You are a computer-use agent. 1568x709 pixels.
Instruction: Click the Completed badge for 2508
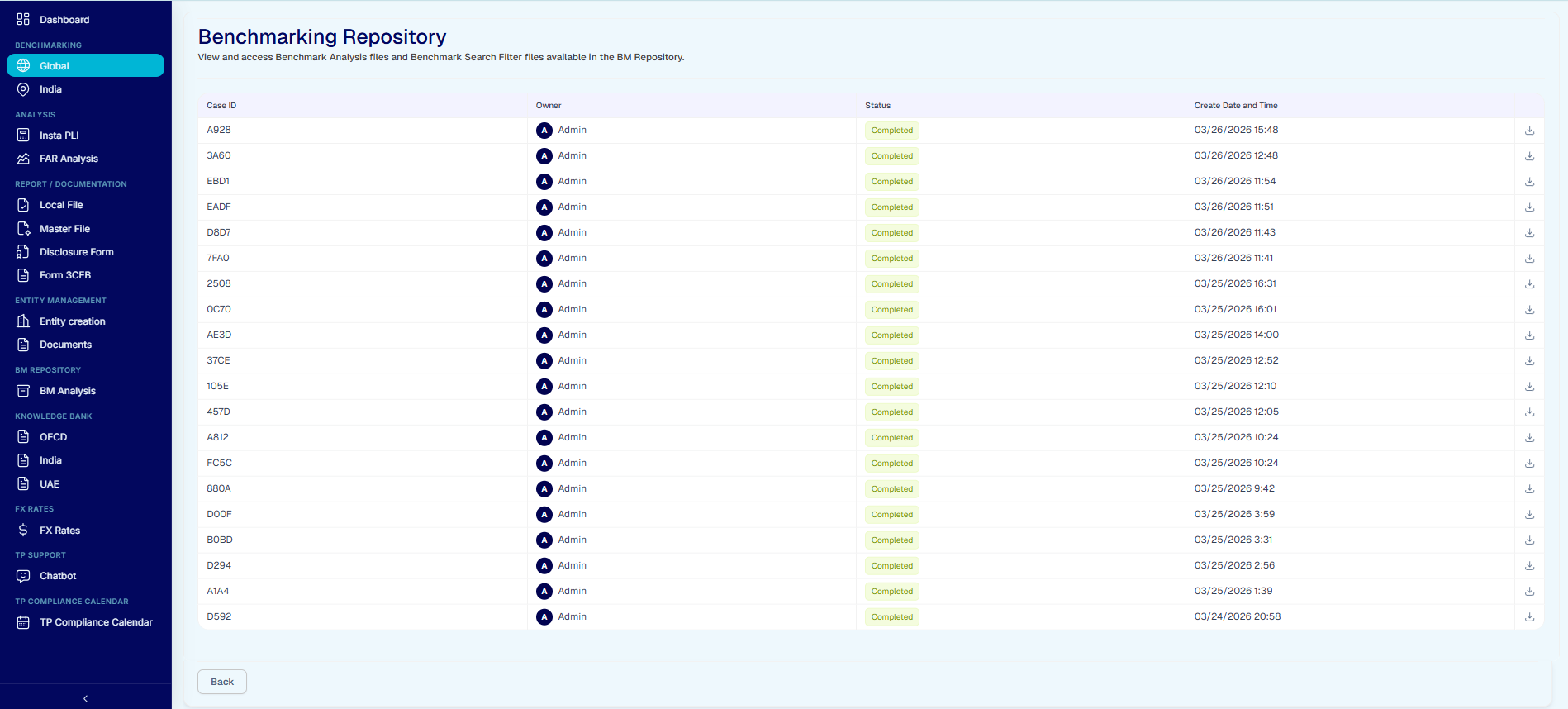pyautogui.click(x=892, y=284)
